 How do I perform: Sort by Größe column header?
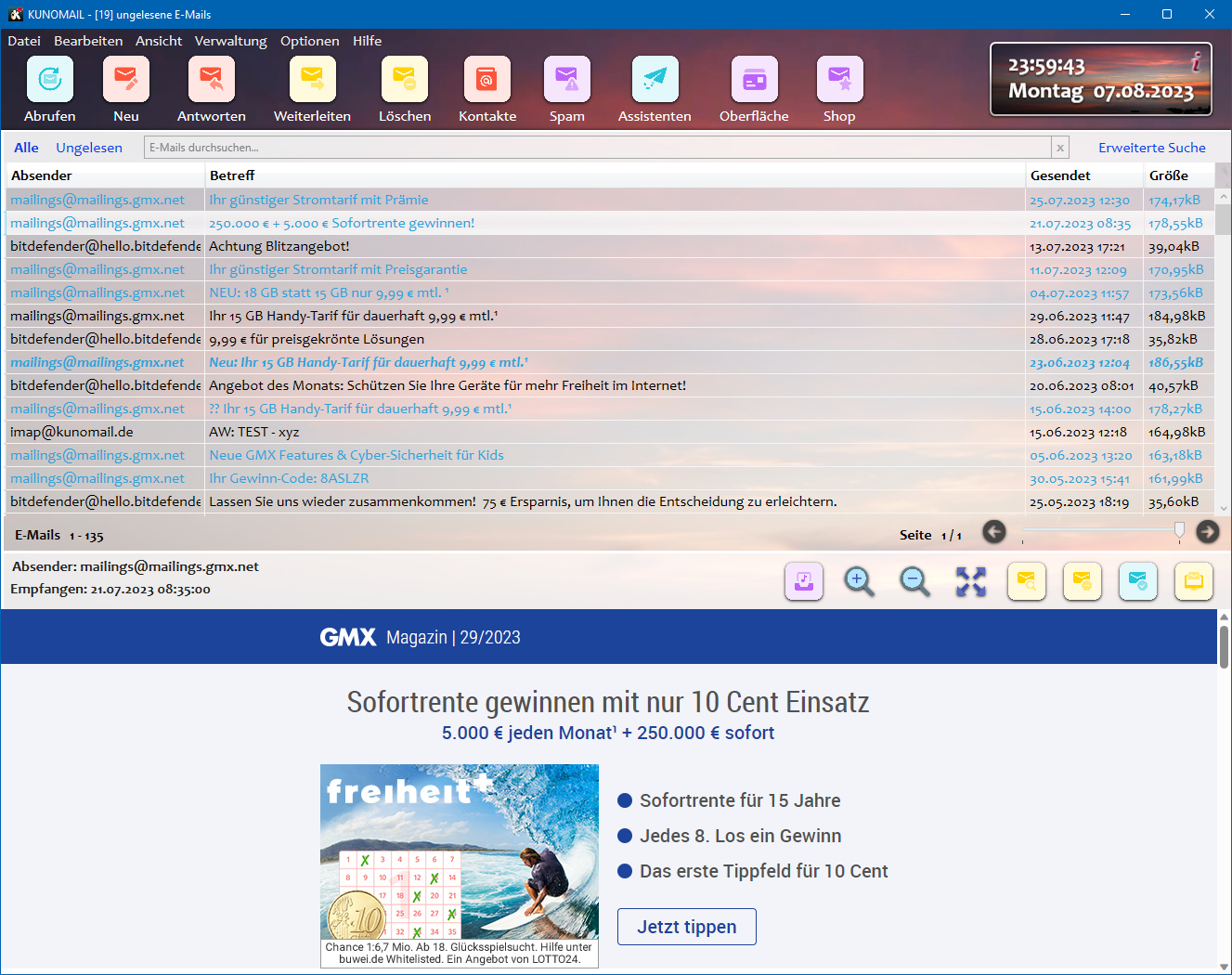coord(1179,175)
